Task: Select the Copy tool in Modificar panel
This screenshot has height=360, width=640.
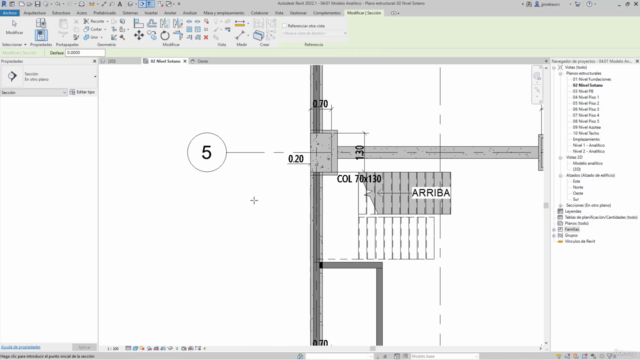Action: [x=152, y=36]
